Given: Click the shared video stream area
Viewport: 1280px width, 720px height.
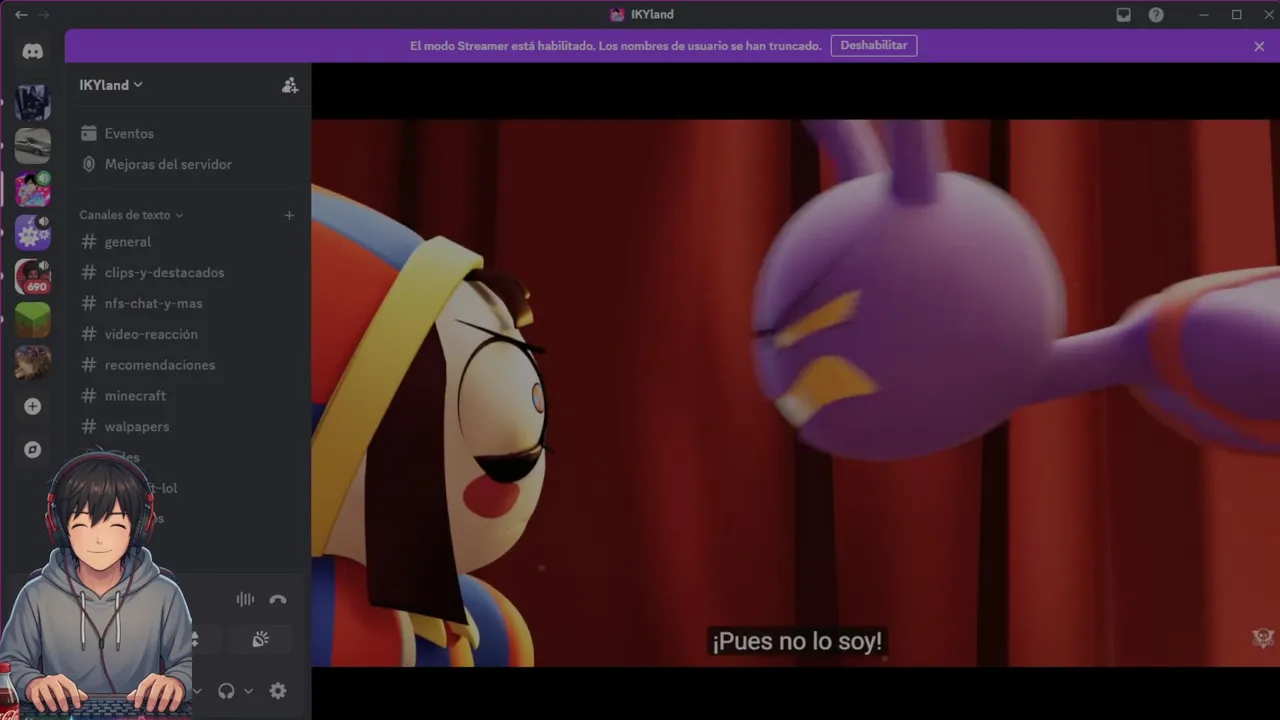Looking at the screenshot, I should (796, 393).
